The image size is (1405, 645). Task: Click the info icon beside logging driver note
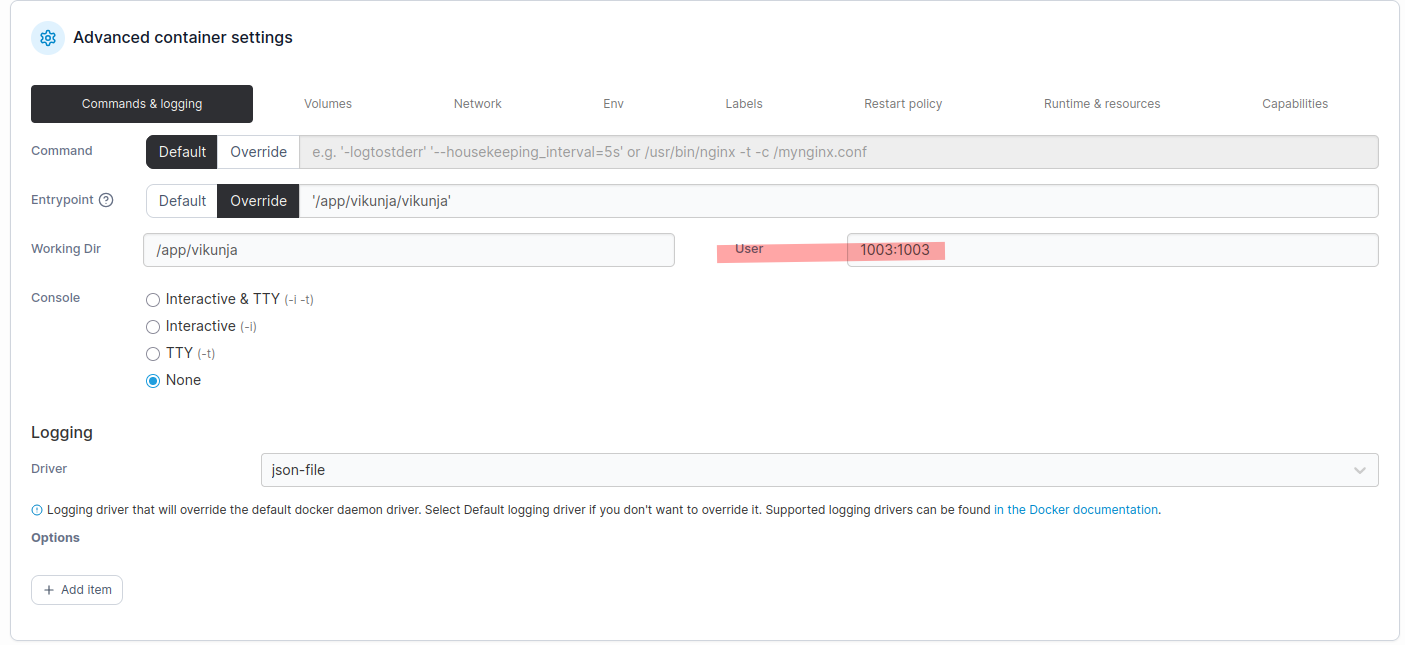[x=37, y=510]
